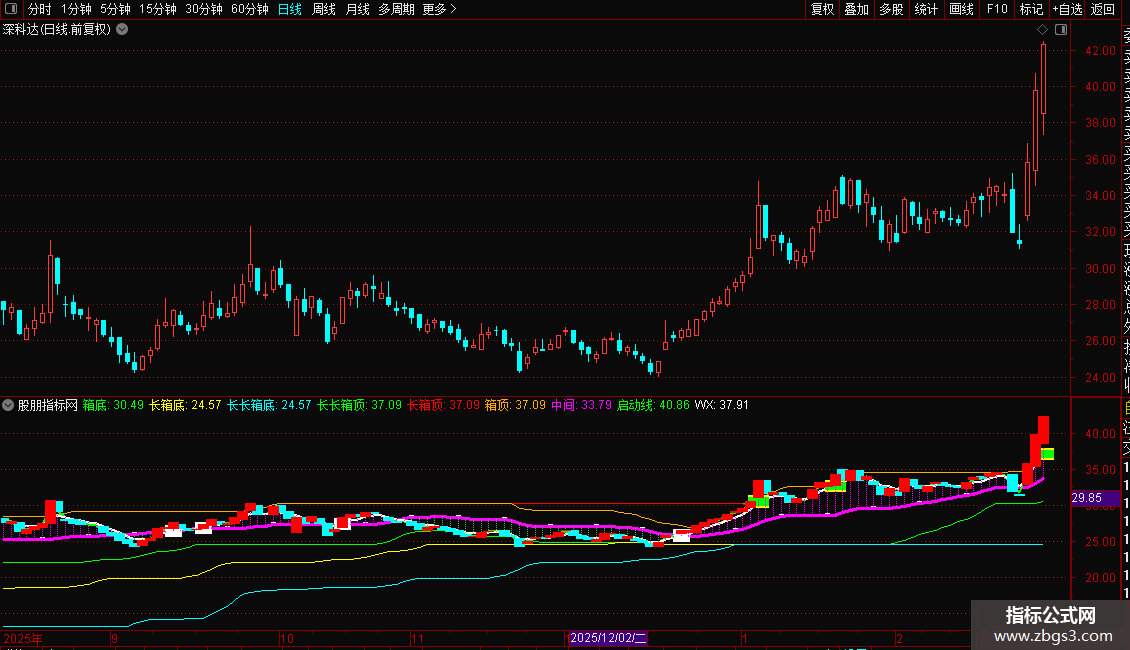Switch to 分时 intraday view

(39, 9)
